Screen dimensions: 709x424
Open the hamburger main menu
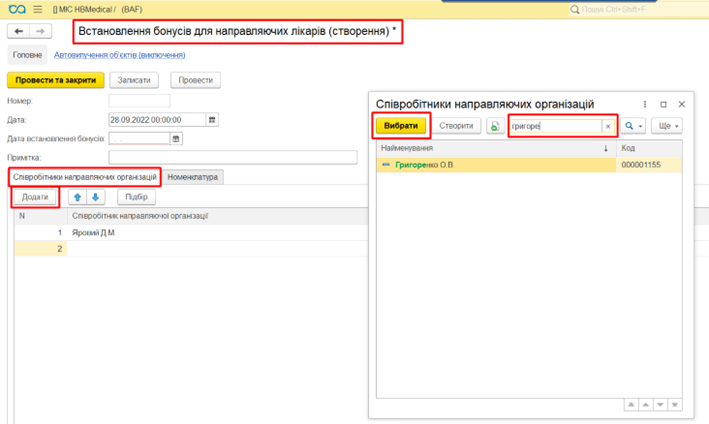click(37, 9)
